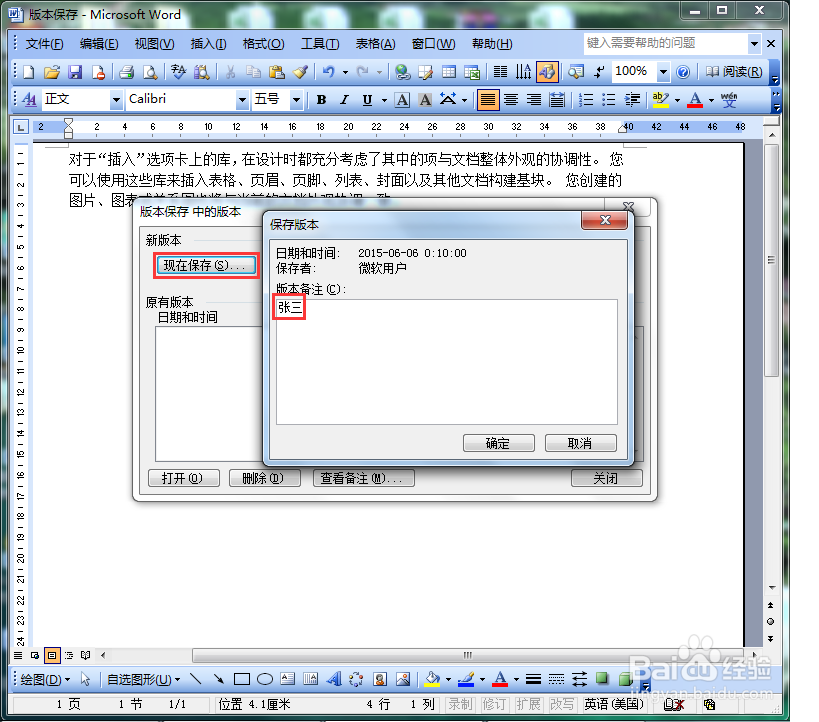Click 关闭 in versions dialog

(606, 478)
